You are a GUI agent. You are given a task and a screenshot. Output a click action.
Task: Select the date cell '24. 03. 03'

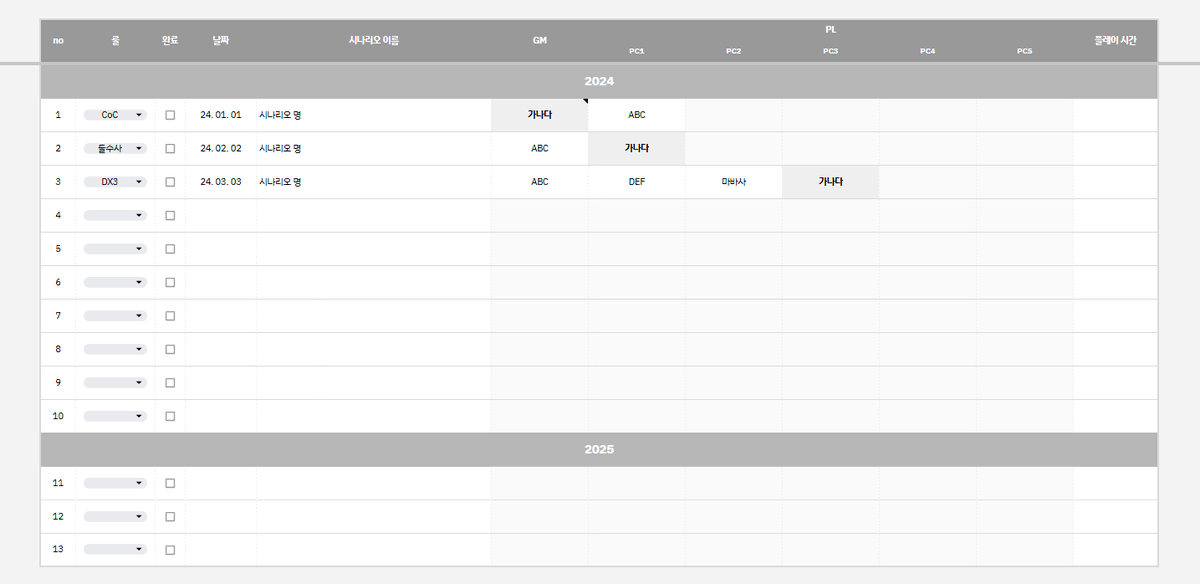coord(221,182)
